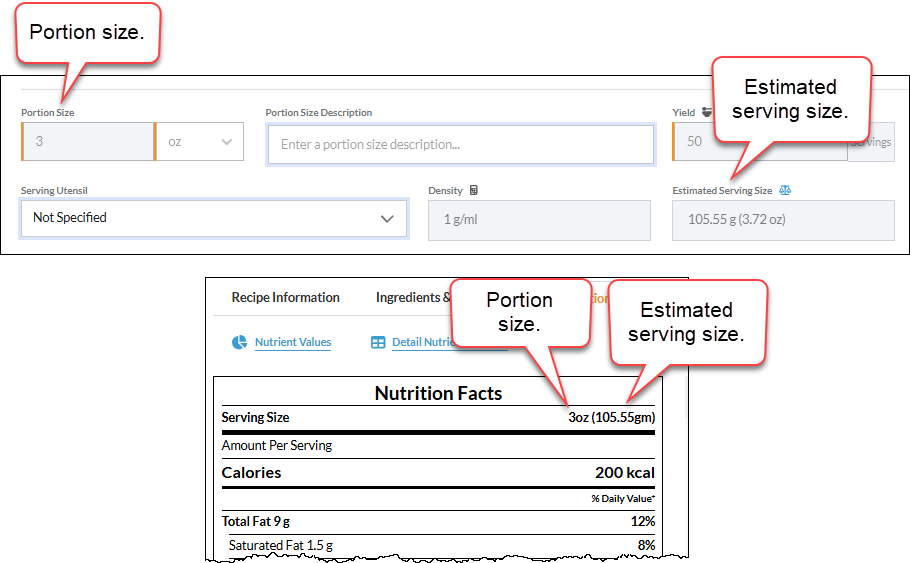Click the Estimated Serving Size value field
Screen dimensions: 910x563
[x=783, y=220]
